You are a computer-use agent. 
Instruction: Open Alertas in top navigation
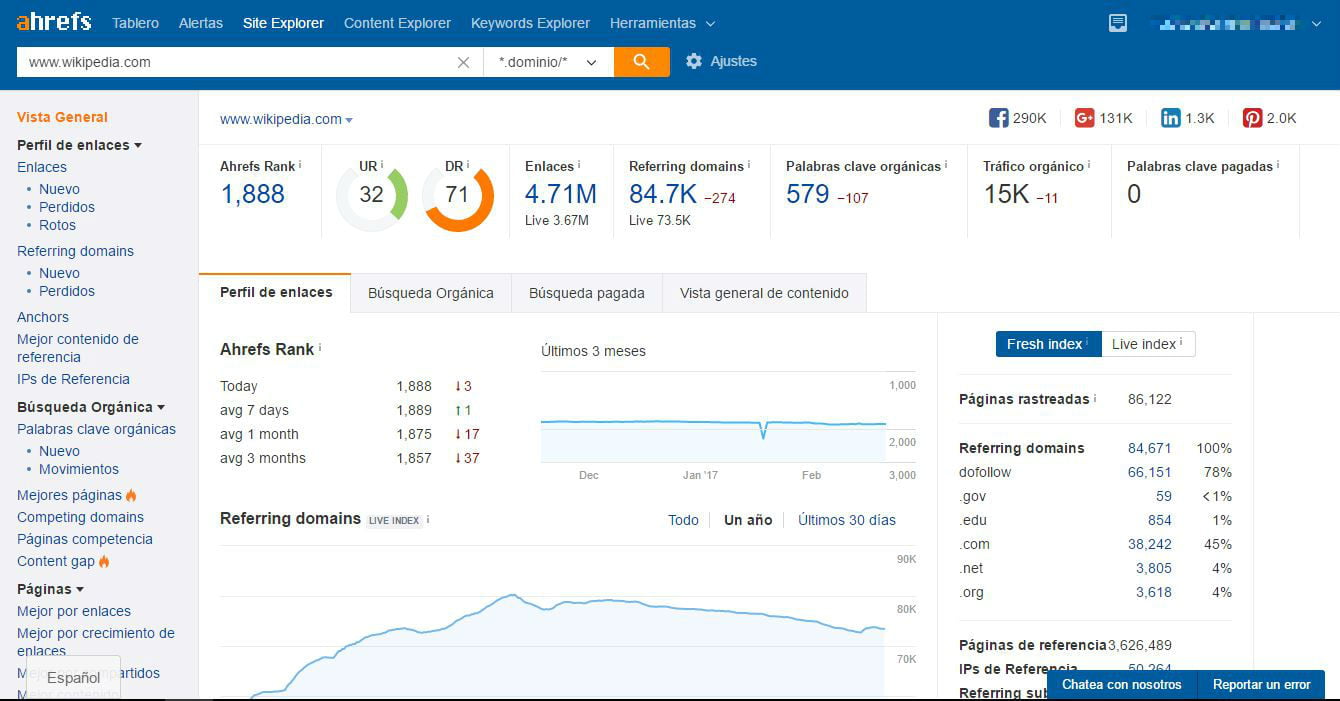coord(201,23)
